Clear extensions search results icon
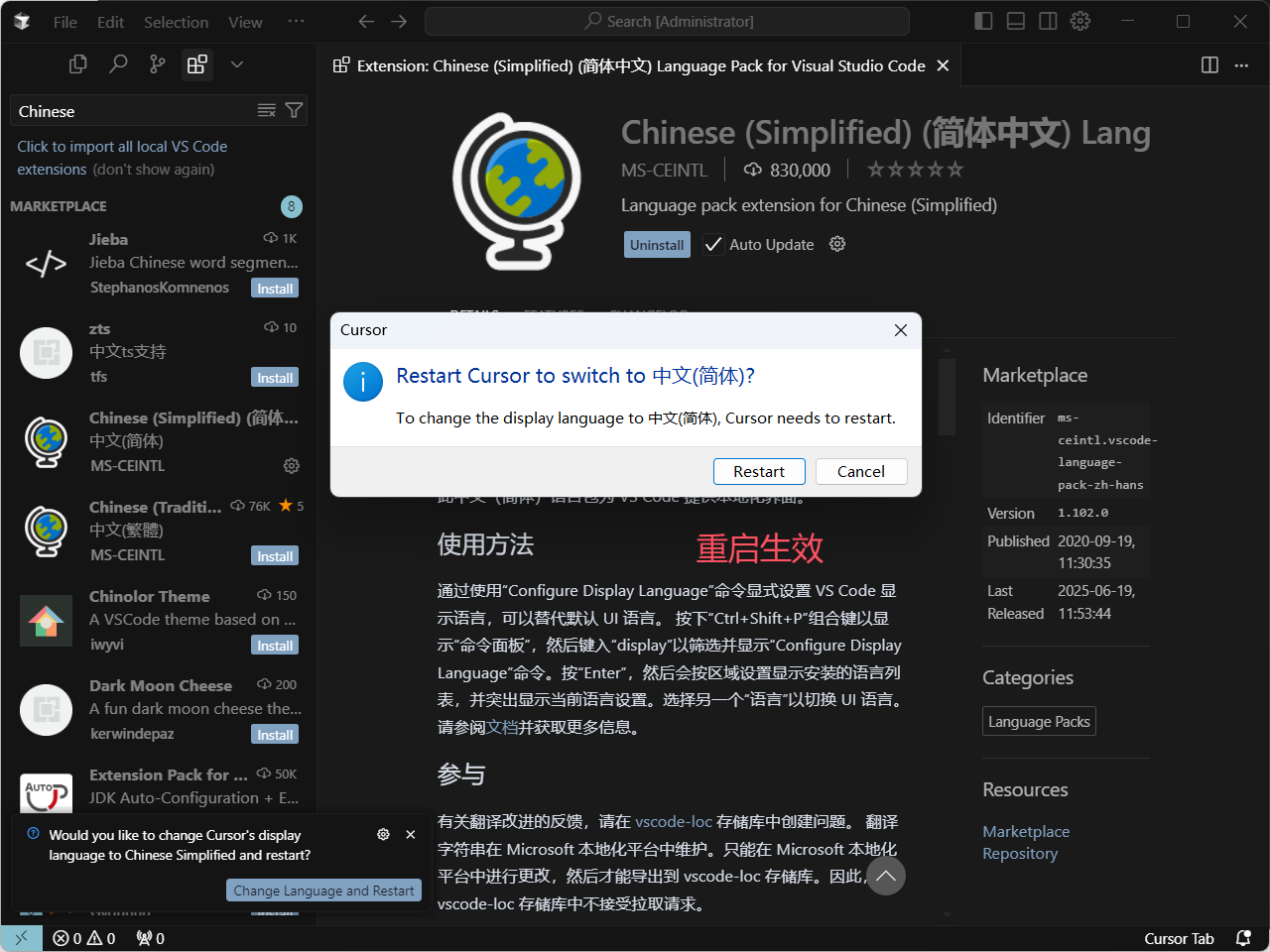The height and width of the screenshot is (952, 1270). point(267,110)
